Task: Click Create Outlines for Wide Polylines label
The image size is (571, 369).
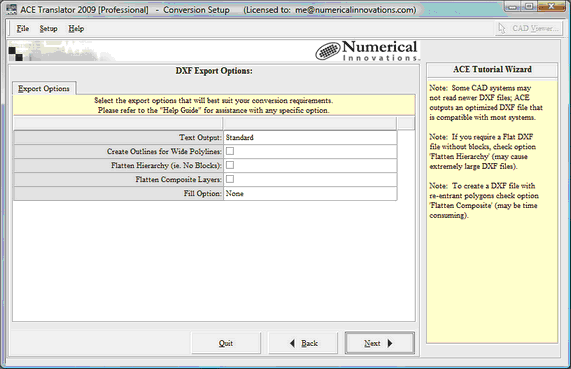Action: [x=164, y=151]
